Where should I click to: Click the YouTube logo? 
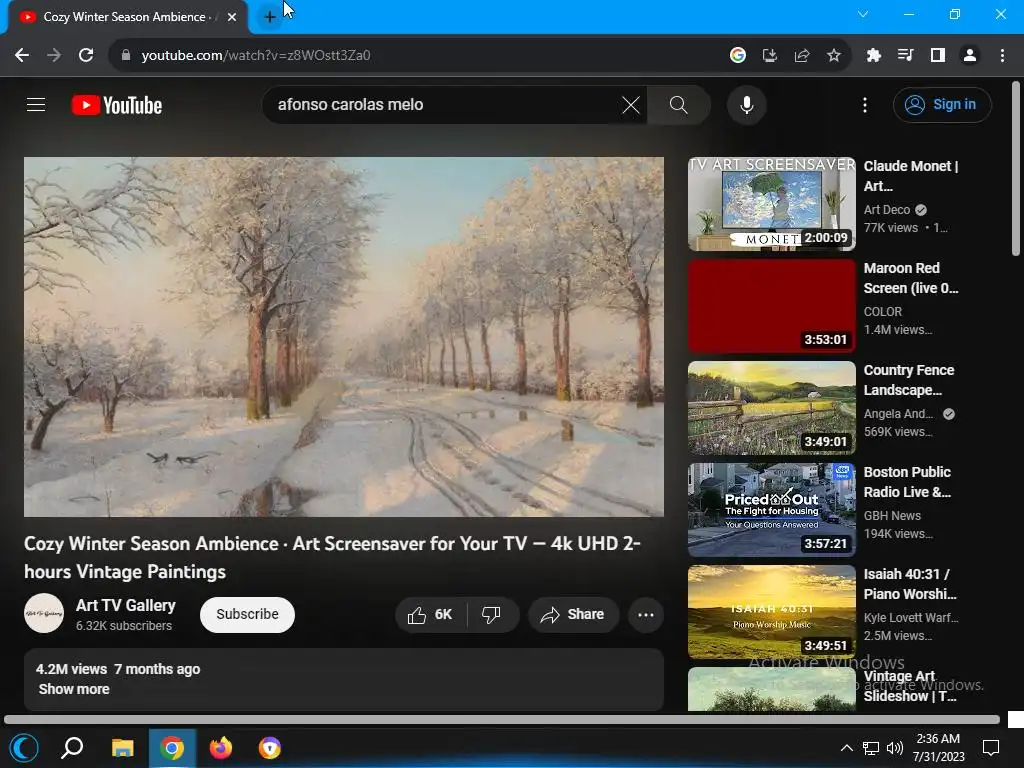pos(117,104)
